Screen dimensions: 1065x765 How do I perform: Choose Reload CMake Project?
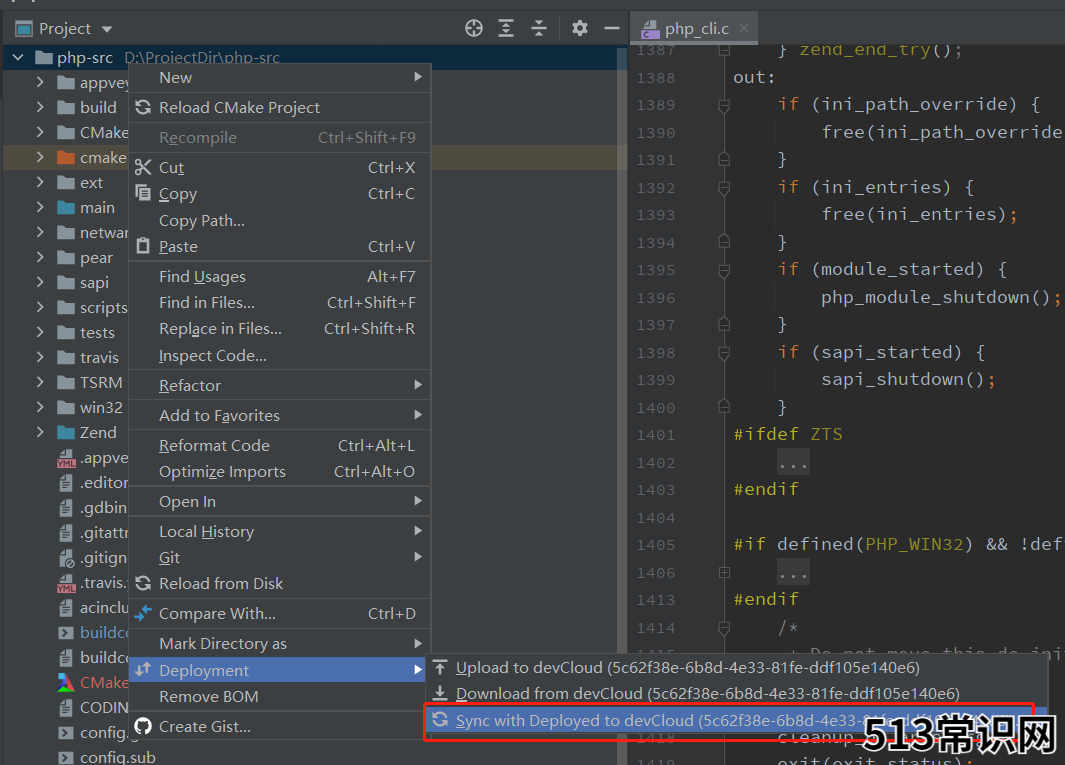coord(280,107)
